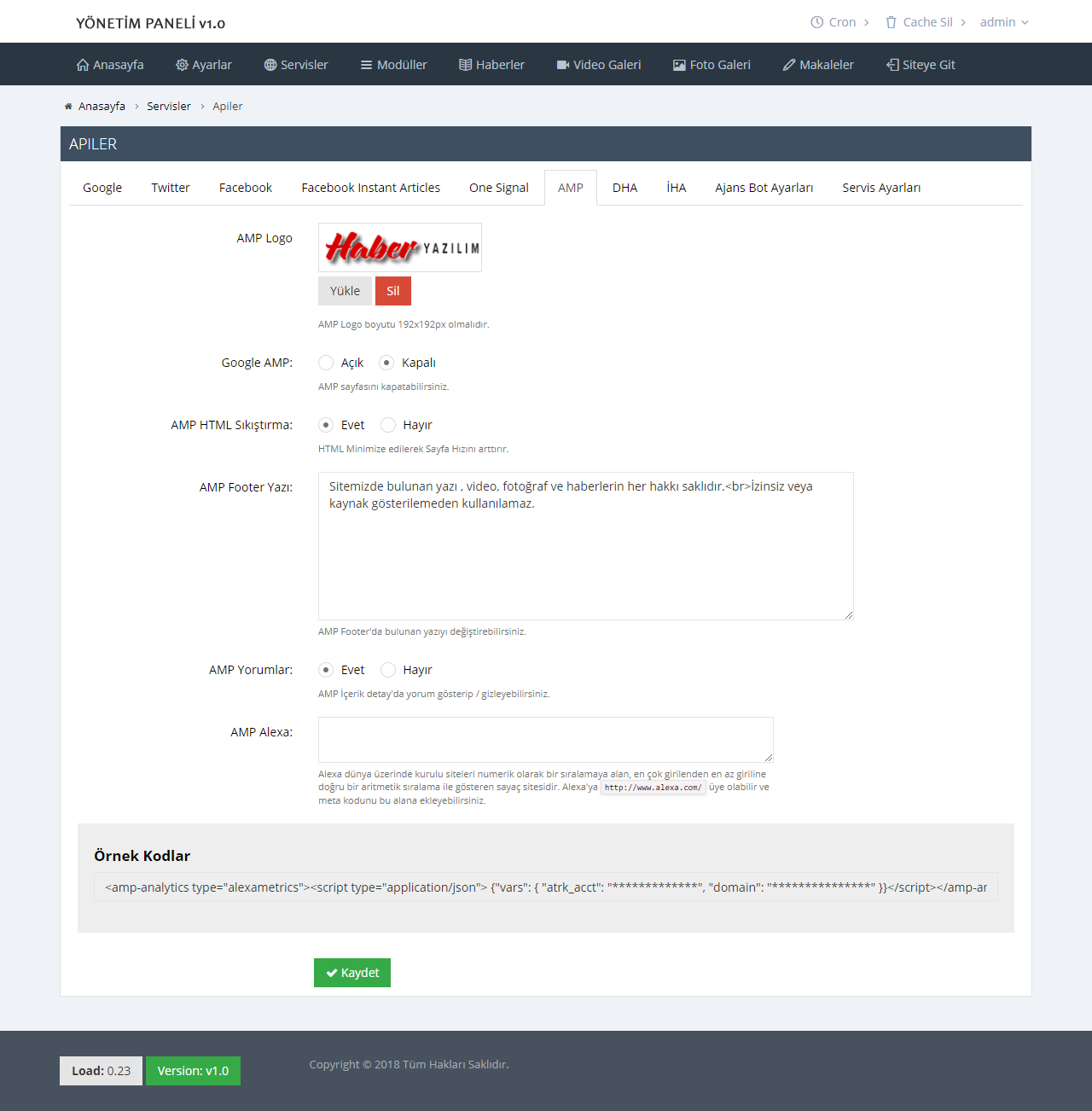
Task: Click the http://www.alexa.com/ link
Action: tap(653, 788)
